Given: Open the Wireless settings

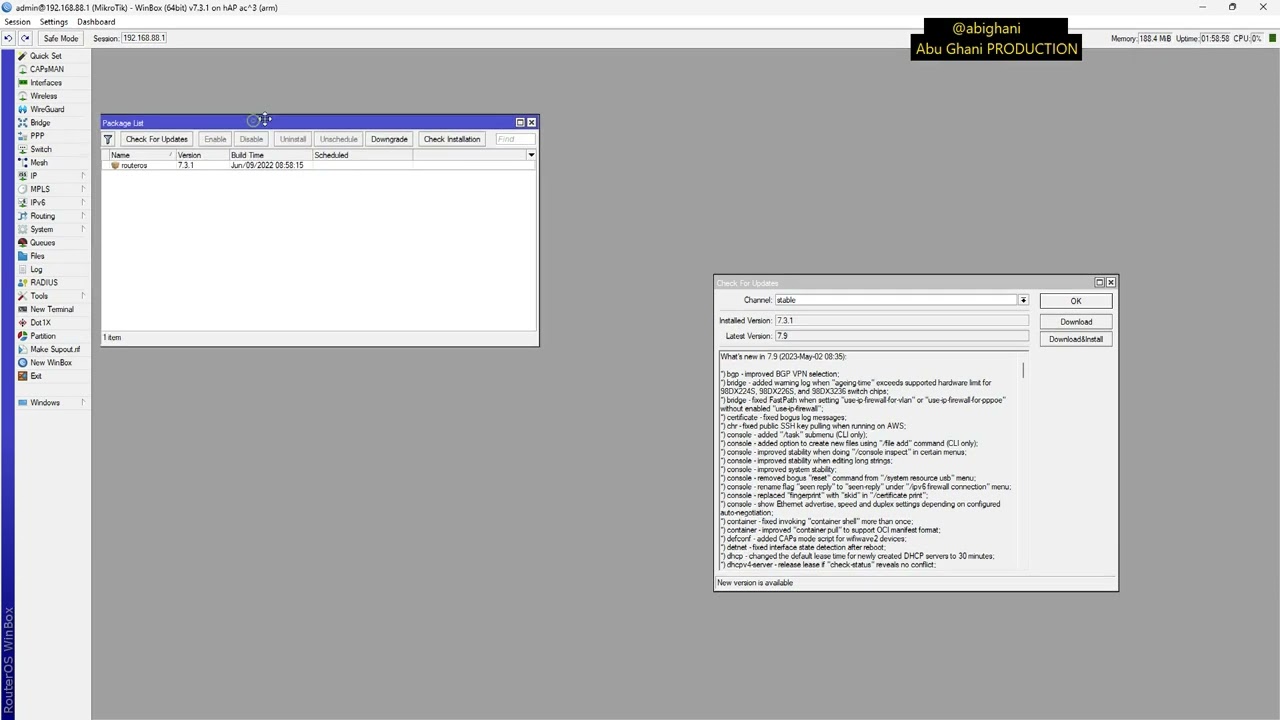Looking at the screenshot, I should click(x=44, y=96).
